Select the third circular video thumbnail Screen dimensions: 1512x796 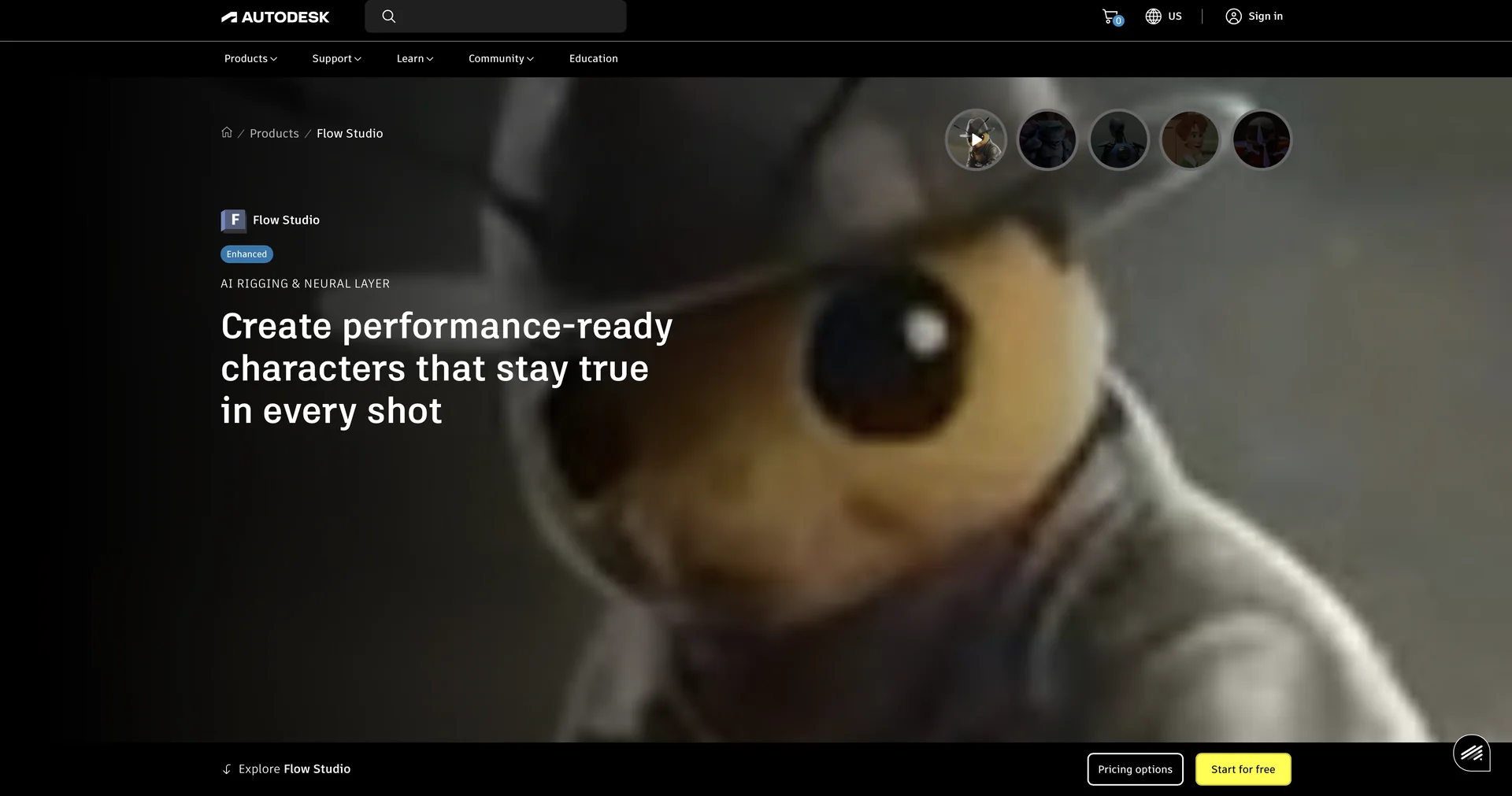pyautogui.click(x=1118, y=139)
